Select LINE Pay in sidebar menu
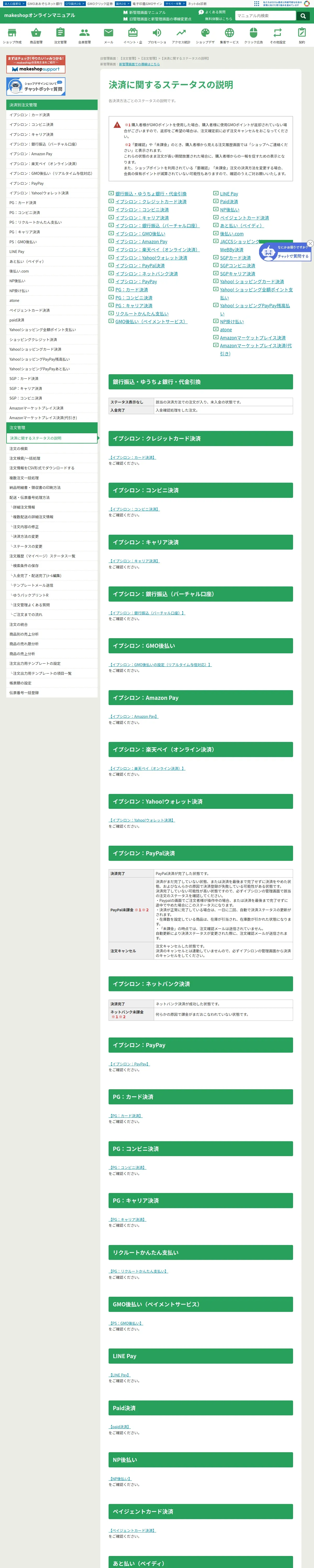Screen dimensions: 314x1568 [52, 251]
